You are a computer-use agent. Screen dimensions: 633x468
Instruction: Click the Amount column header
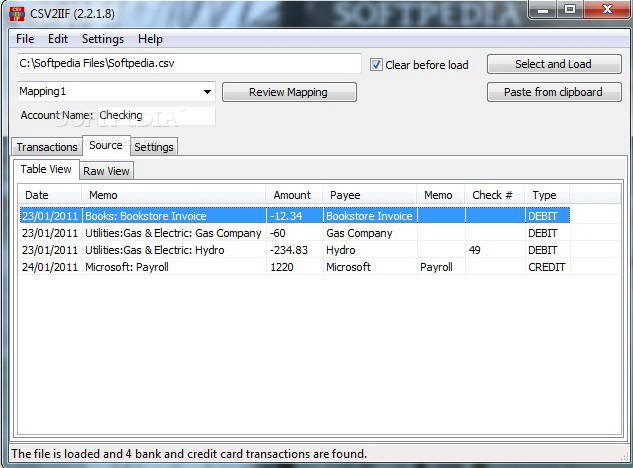coord(294,195)
